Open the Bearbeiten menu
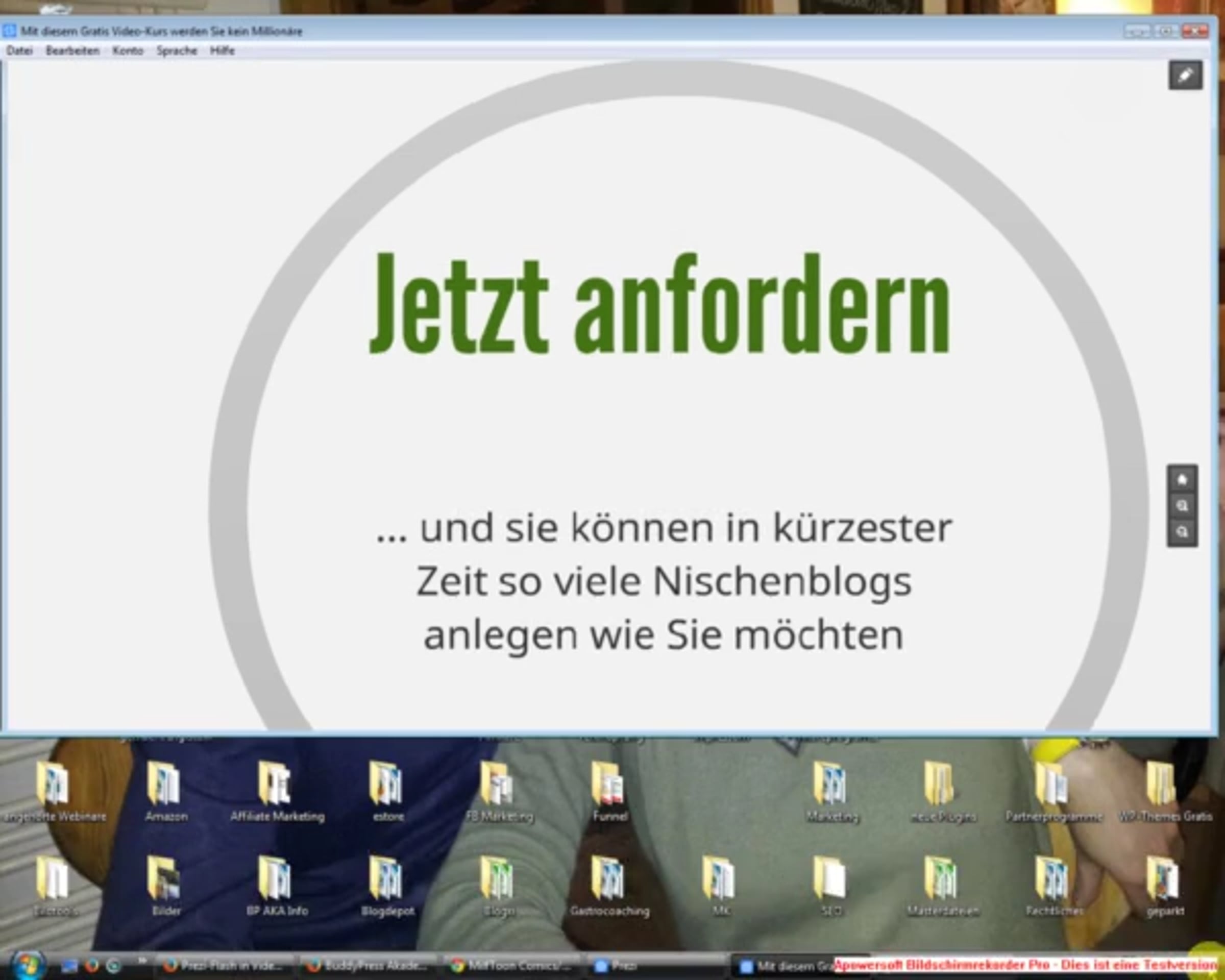Viewport: 1225px width, 980px height. click(x=72, y=51)
